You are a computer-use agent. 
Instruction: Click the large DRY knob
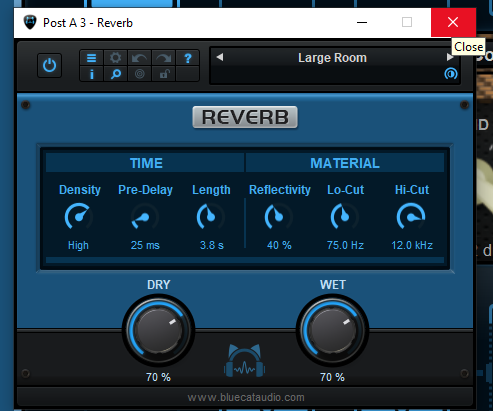158,330
